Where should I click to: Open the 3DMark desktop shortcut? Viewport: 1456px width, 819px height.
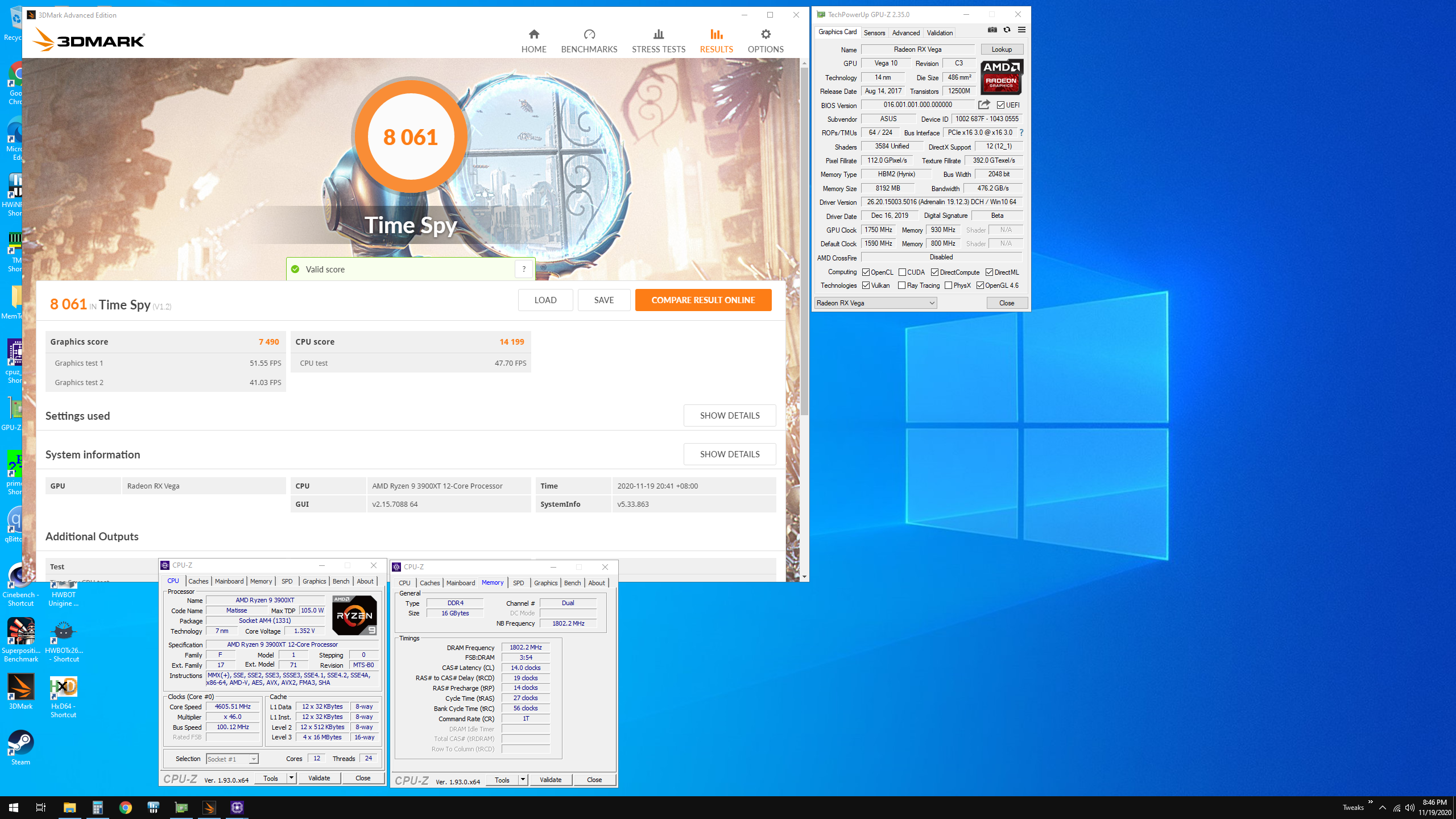click(x=21, y=692)
